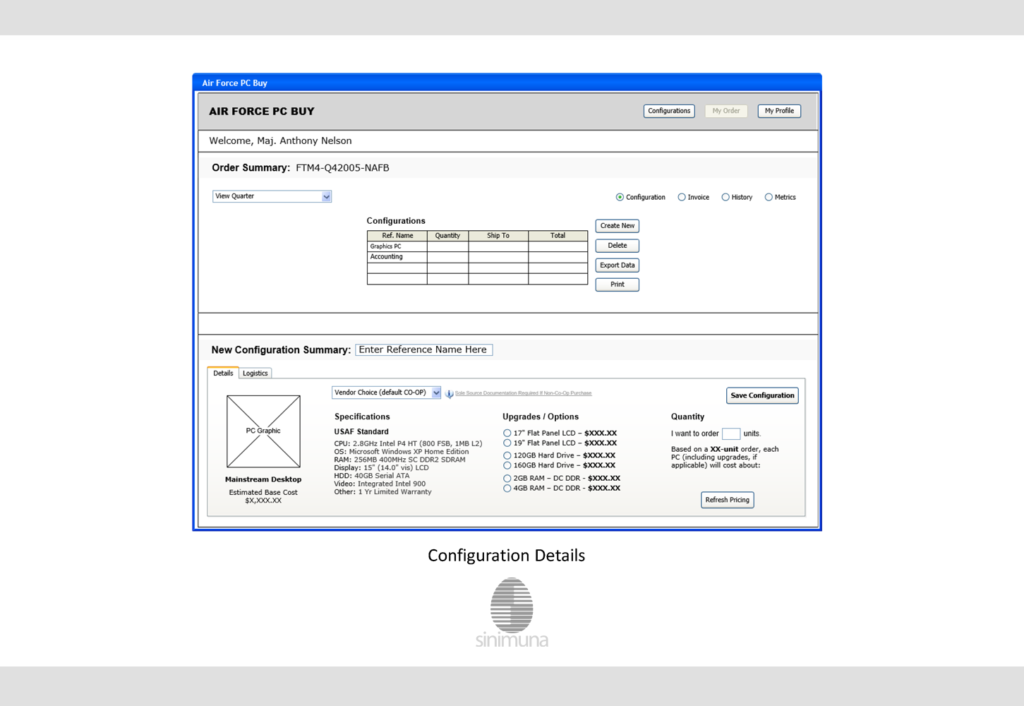Click the Delete button
Image resolution: width=1024 pixels, height=706 pixels.
(617, 246)
